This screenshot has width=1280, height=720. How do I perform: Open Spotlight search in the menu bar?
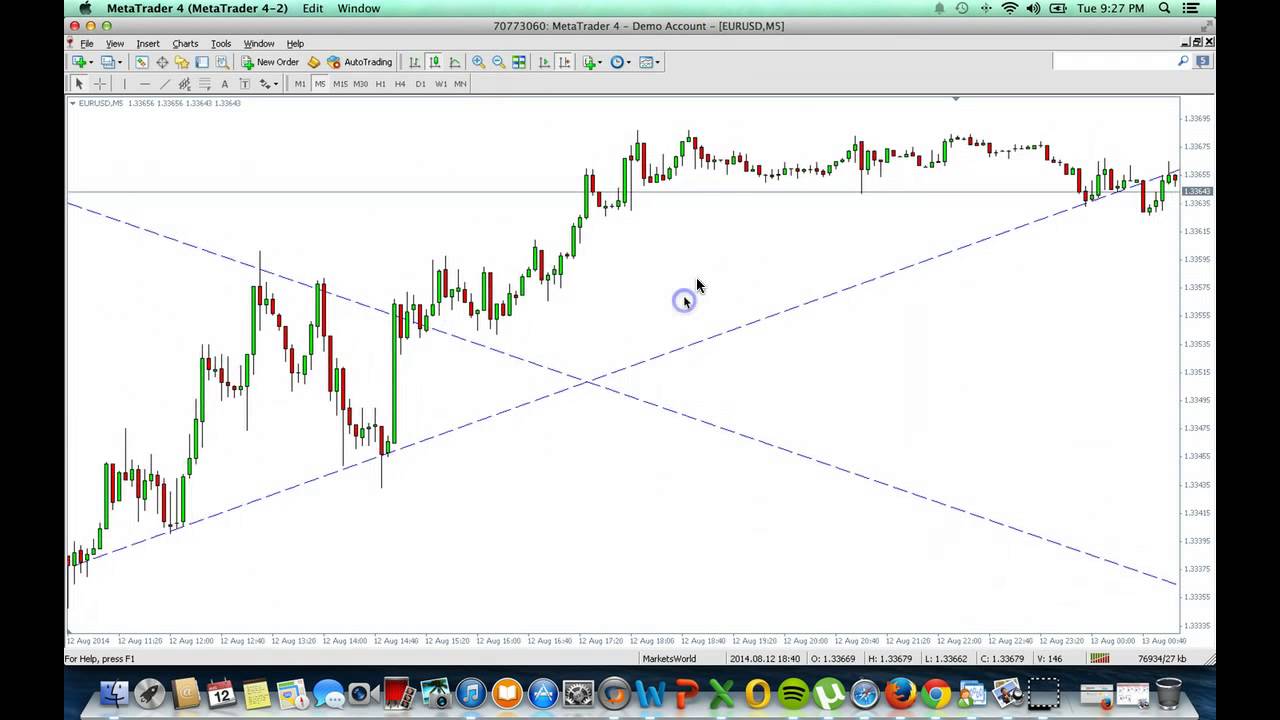click(1165, 8)
